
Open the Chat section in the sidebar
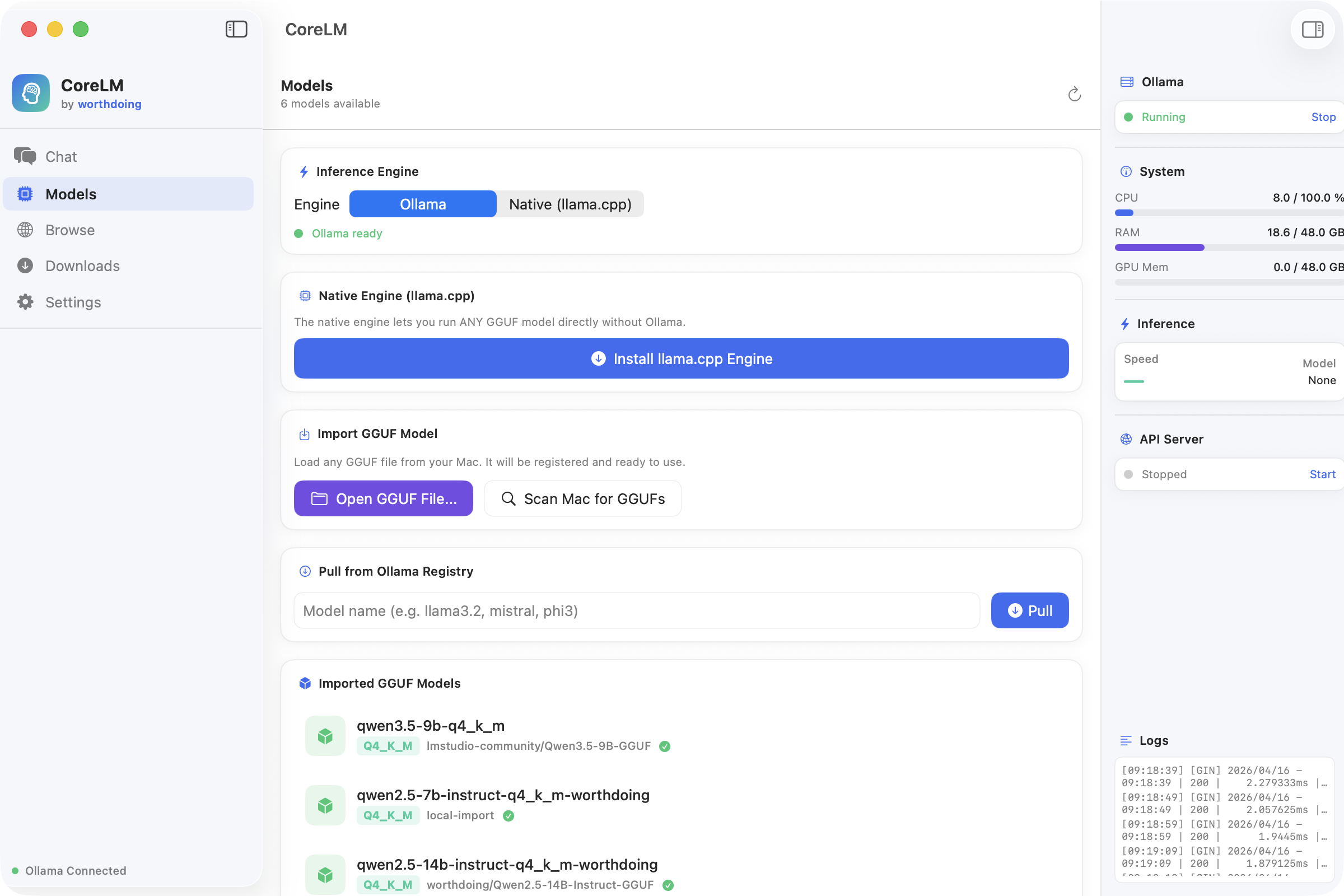pyautogui.click(x=61, y=156)
